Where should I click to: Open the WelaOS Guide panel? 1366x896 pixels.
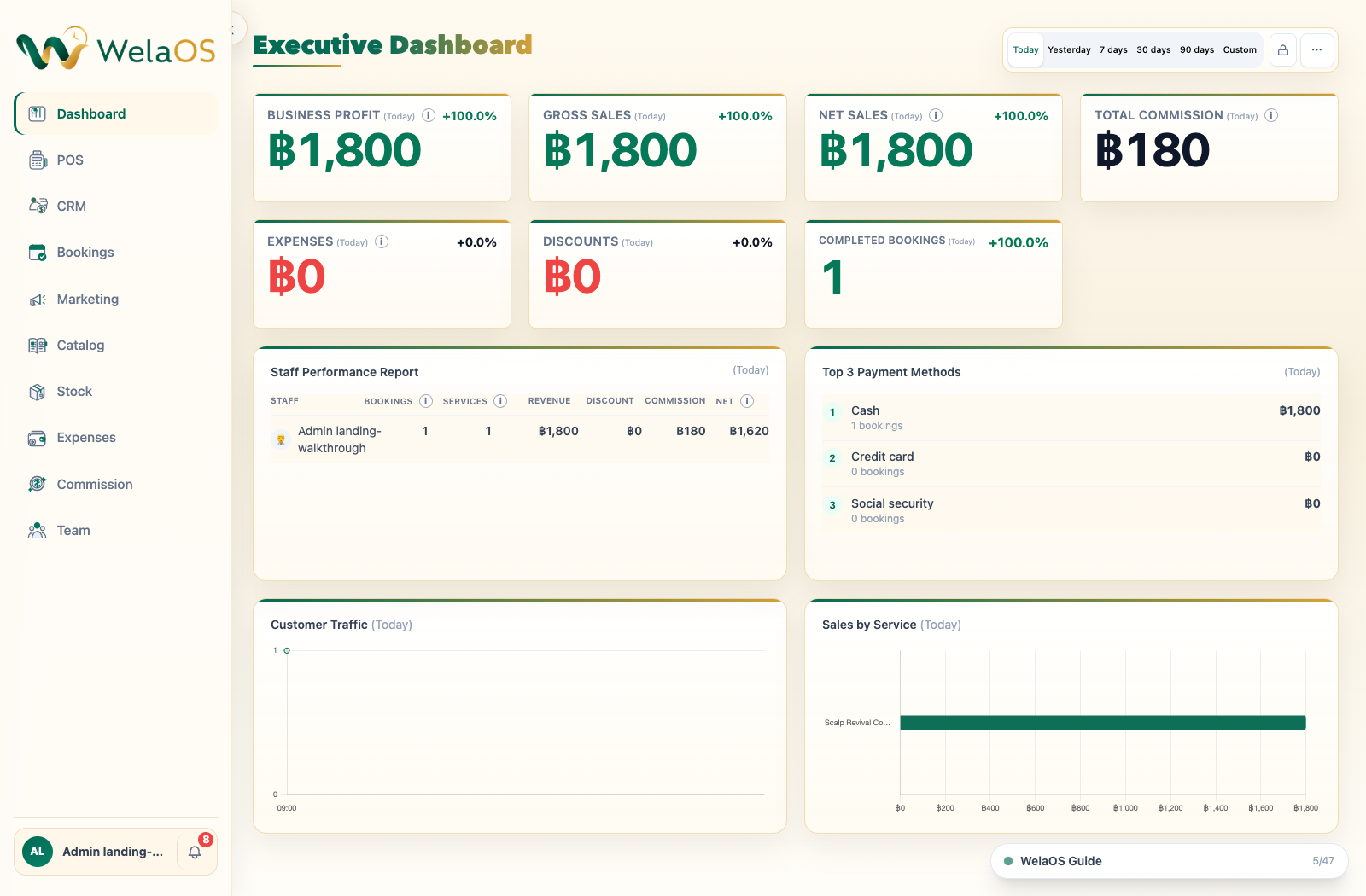(x=1169, y=861)
